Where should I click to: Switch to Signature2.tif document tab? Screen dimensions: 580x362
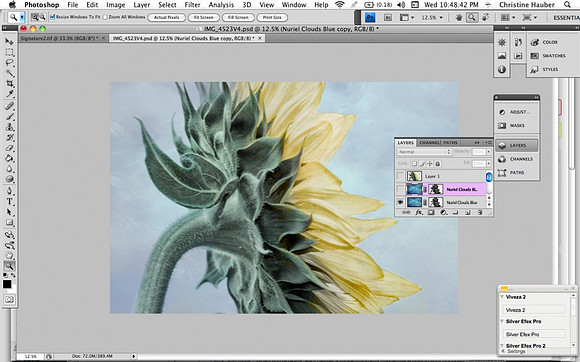[63, 38]
